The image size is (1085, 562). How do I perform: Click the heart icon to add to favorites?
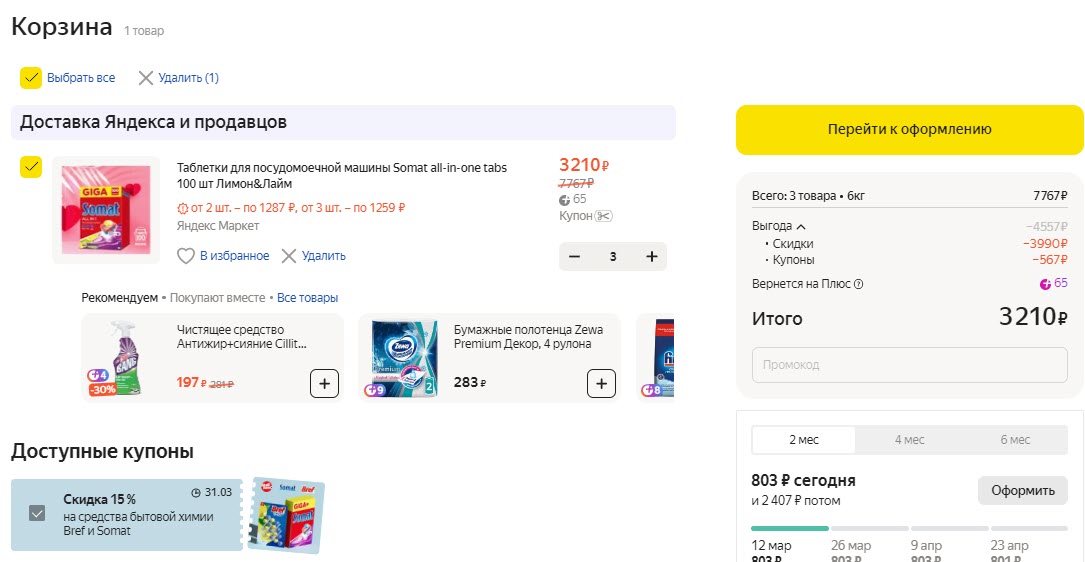point(185,256)
